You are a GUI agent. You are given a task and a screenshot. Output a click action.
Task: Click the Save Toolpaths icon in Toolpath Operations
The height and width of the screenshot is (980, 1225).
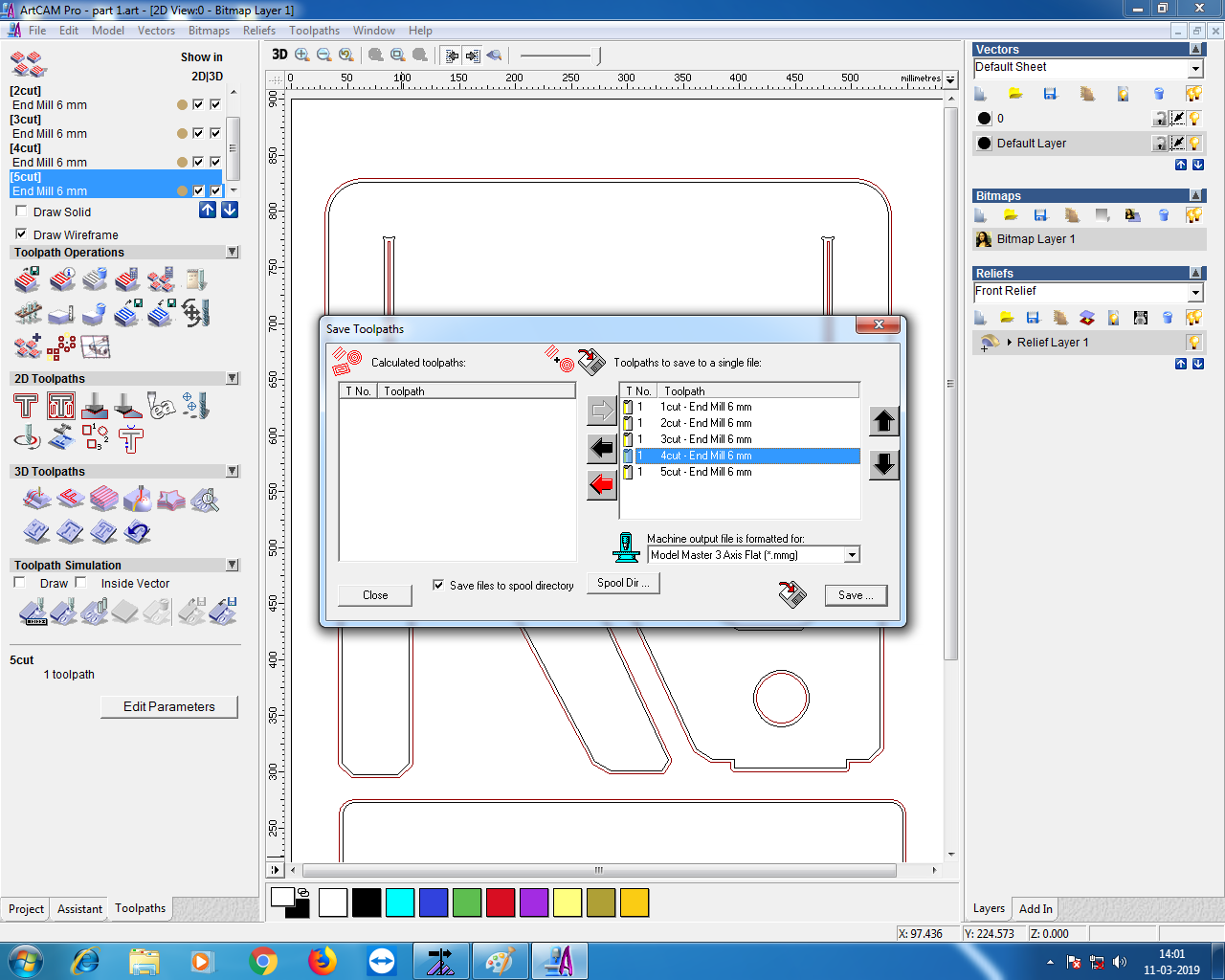[27, 279]
